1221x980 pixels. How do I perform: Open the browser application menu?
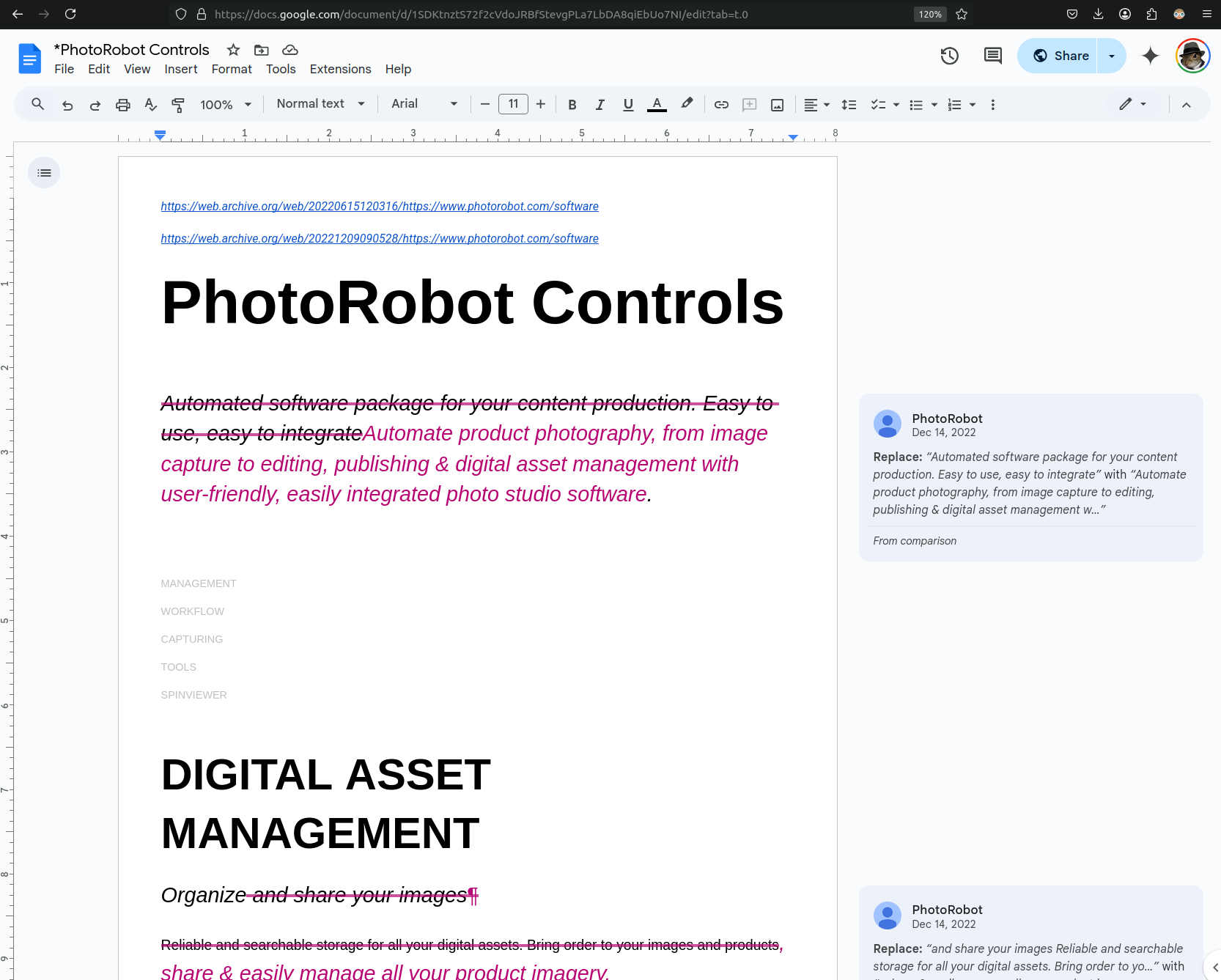point(1206,14)
